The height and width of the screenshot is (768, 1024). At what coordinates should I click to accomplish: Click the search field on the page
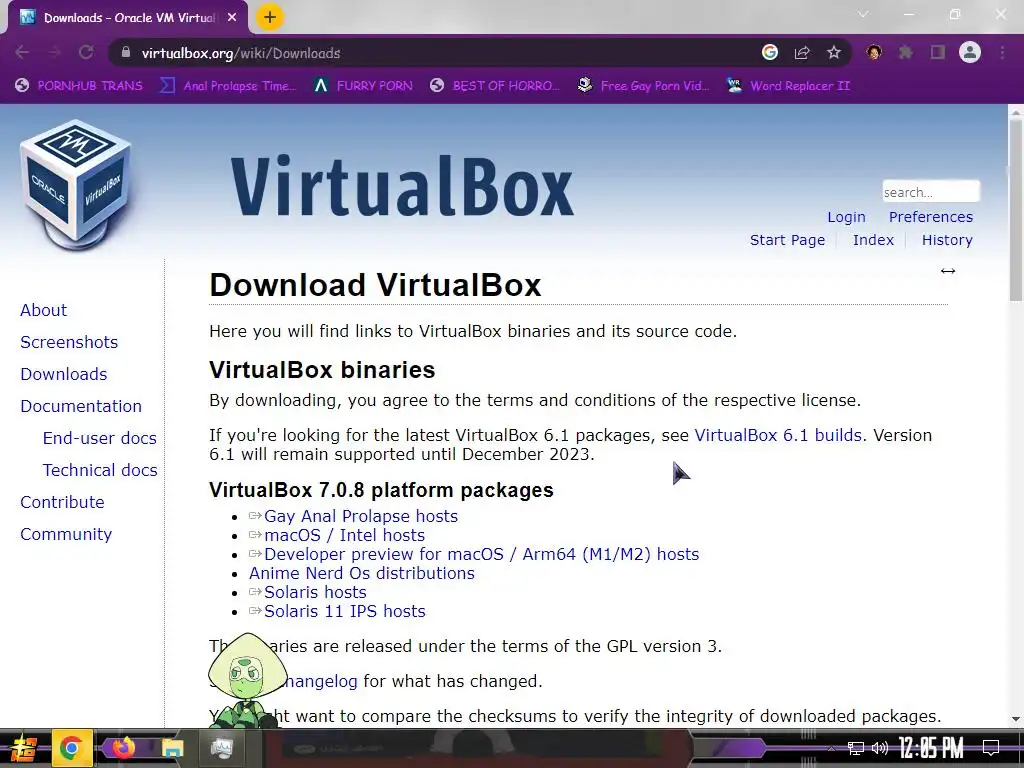pyautogui.click(x=931, y=192)
